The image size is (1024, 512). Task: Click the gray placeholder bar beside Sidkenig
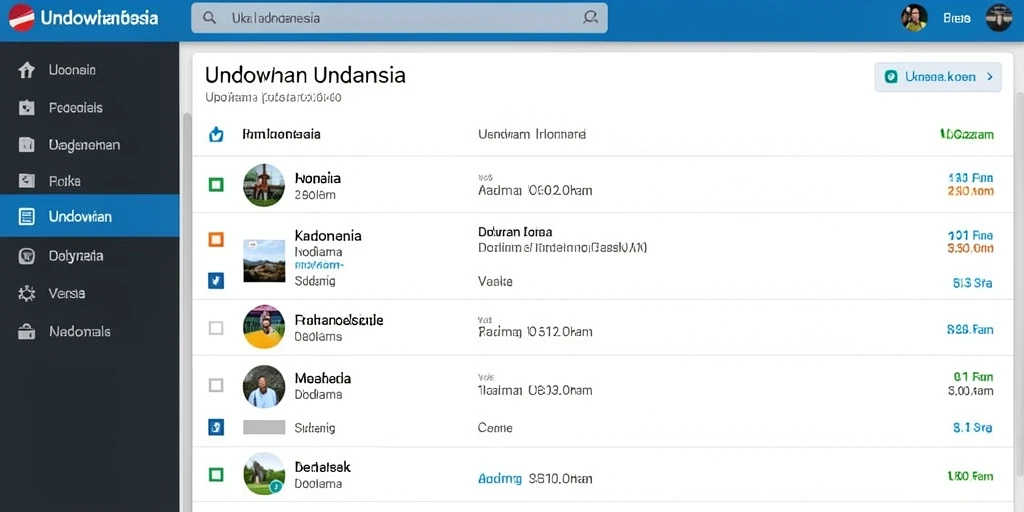[x=264, y=428]
